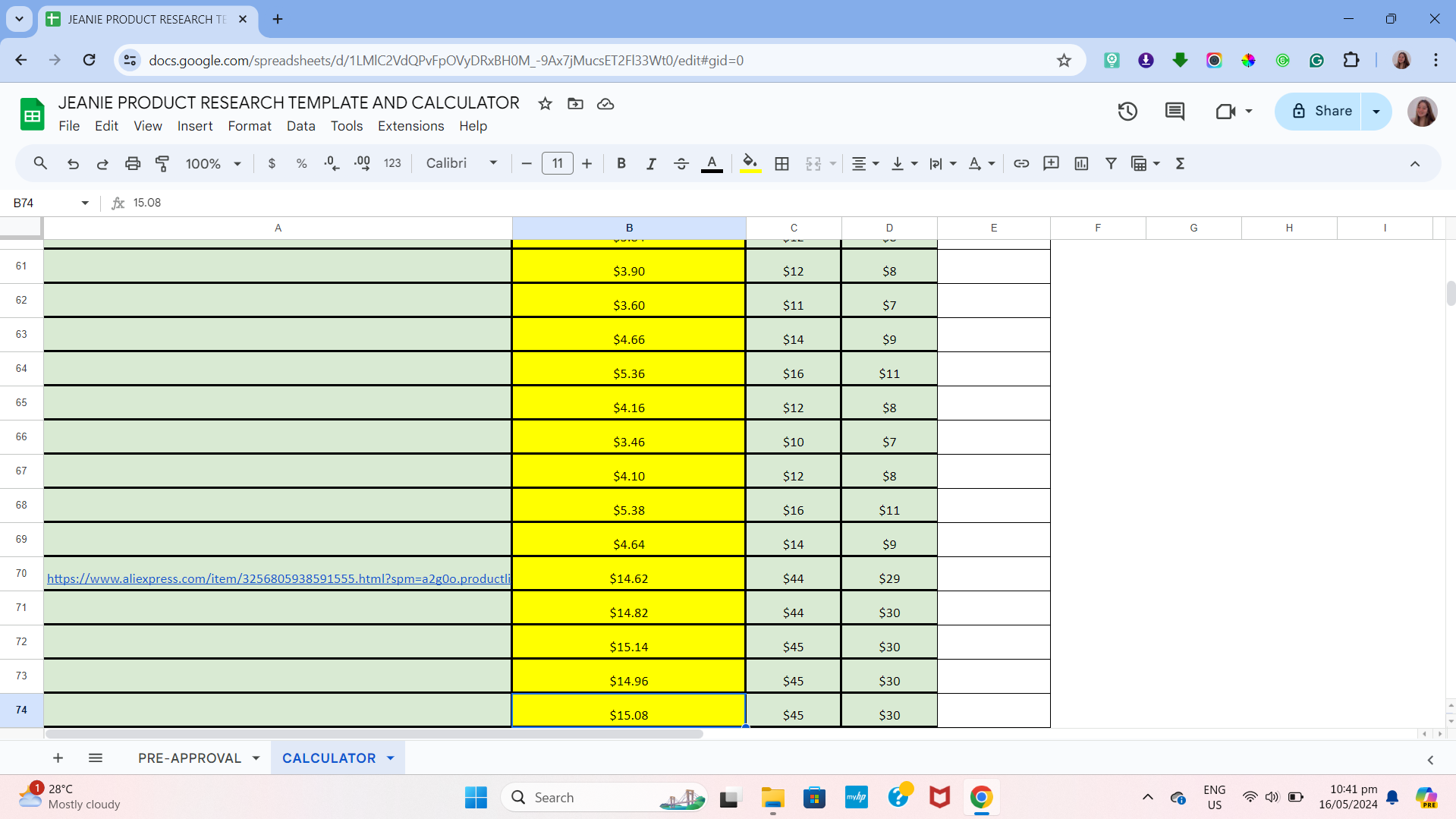Image resolution: width=1456 pixels, height=819 pixels.
Task: Open the File menu
Action: coord(69,126)
